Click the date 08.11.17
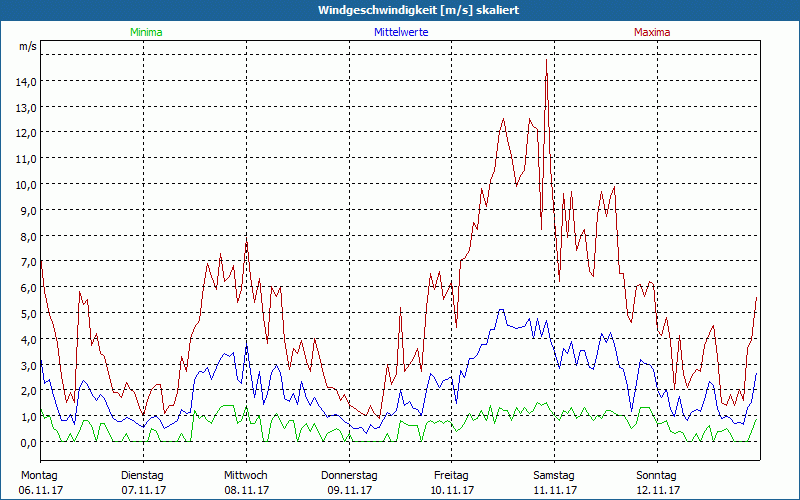This screenshot has height=500, width=800. tap(246, 490)
